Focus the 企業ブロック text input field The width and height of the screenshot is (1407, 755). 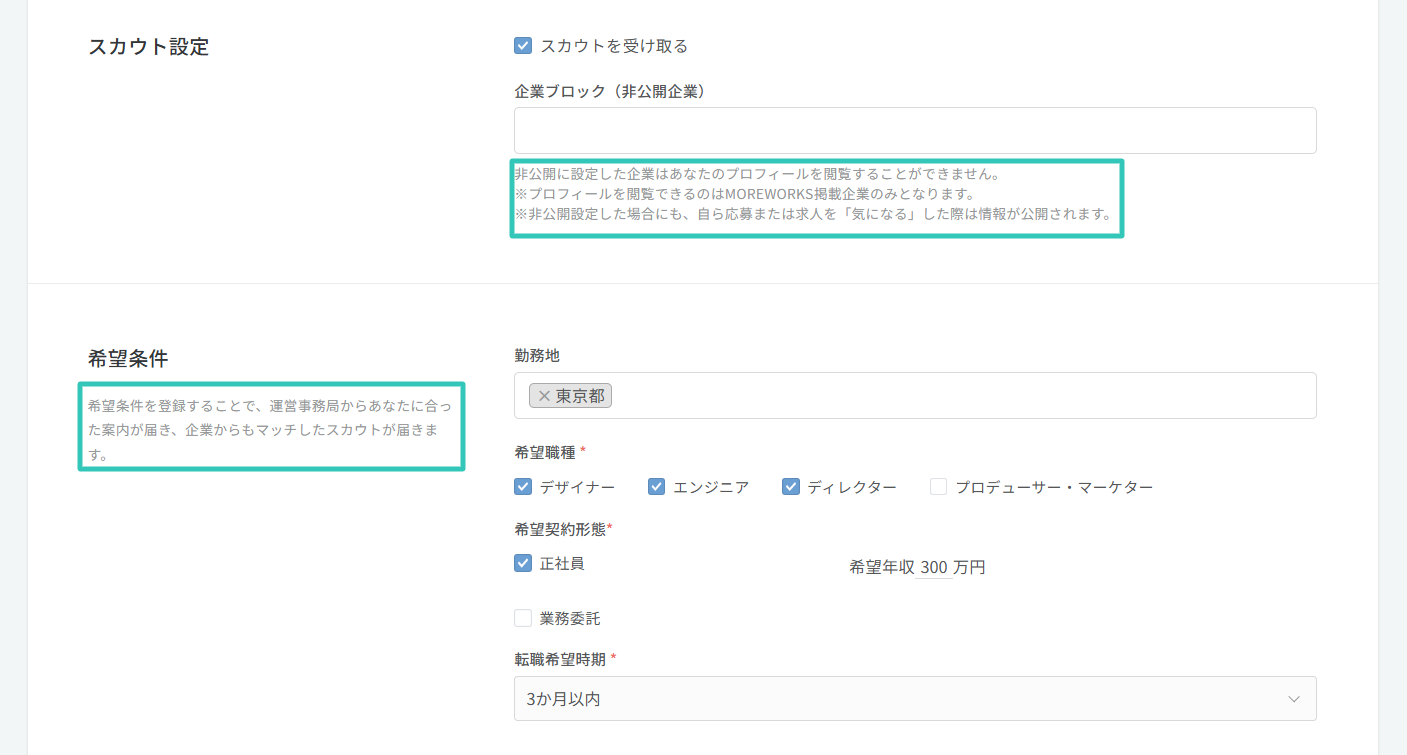click(x=914, y=131)
